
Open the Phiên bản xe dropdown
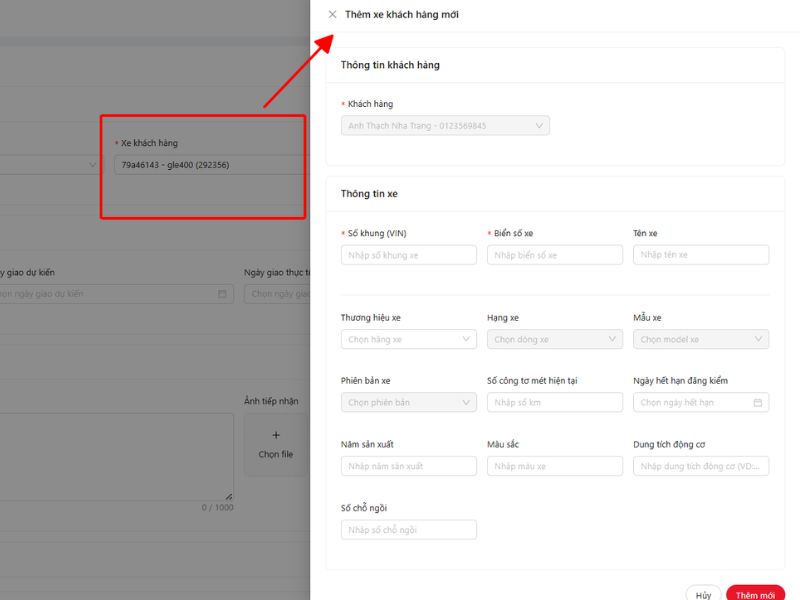point(408,403)
